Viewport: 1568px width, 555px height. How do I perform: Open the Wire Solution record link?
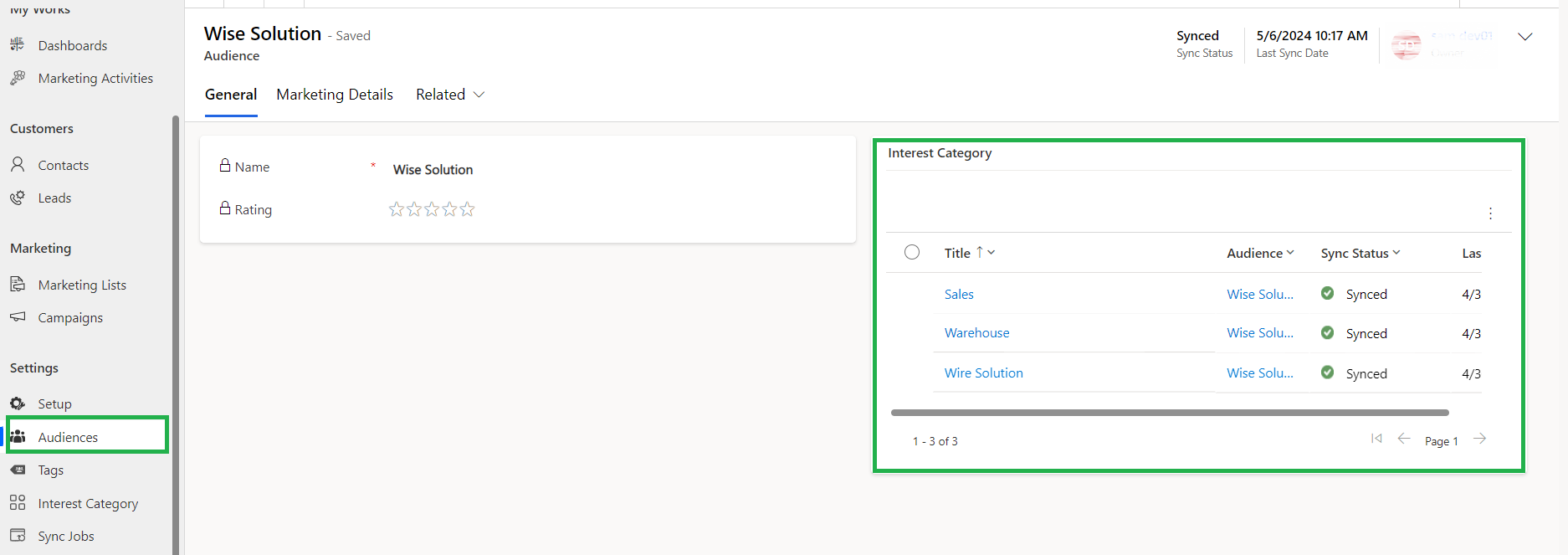click(983, 373)
